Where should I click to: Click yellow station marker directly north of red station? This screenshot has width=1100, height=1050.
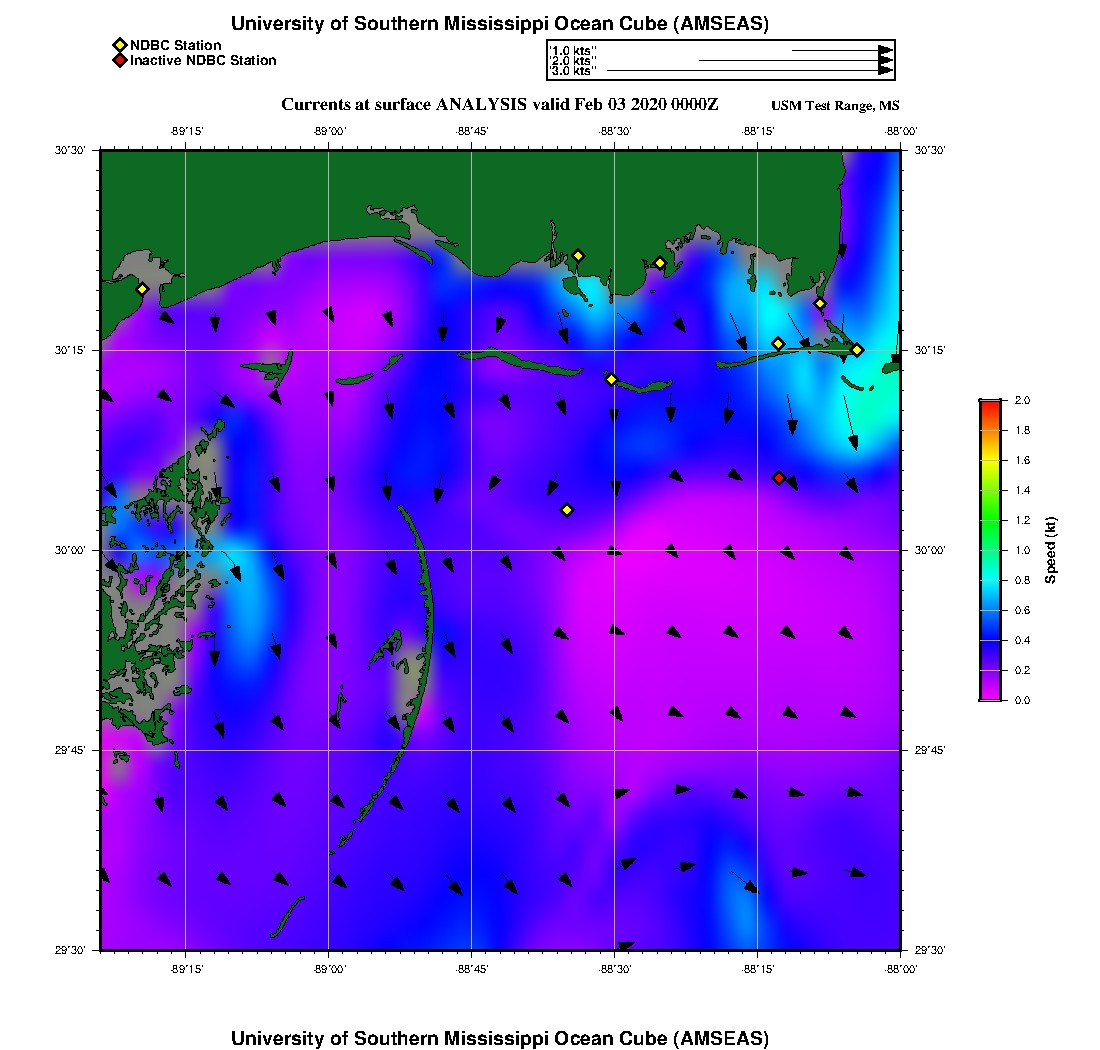click(778, 344)
